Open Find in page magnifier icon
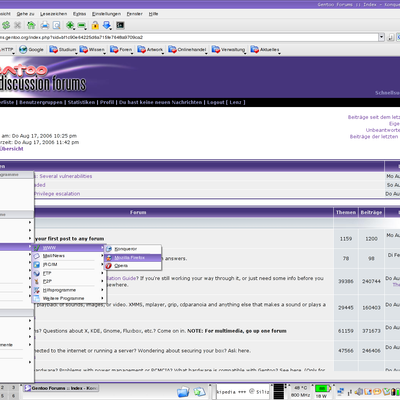 tap(57, 25)
